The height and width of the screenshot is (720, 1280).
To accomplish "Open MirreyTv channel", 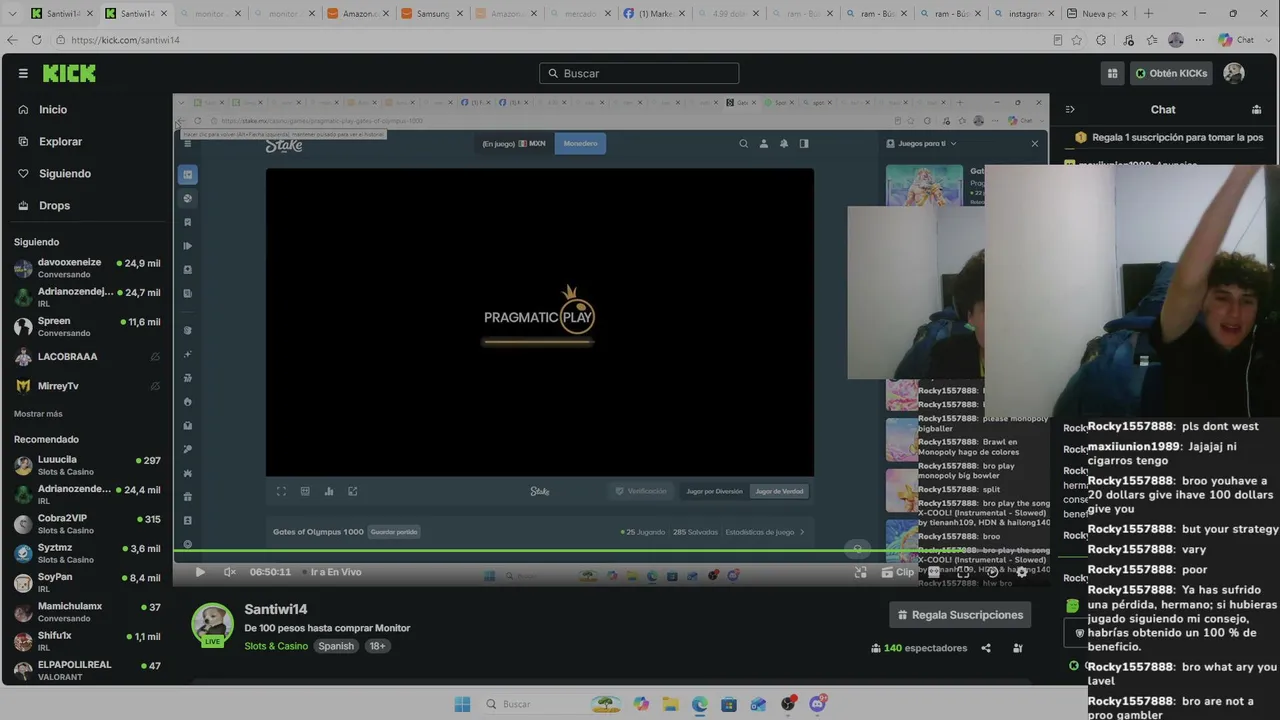I will coord(86,385).
